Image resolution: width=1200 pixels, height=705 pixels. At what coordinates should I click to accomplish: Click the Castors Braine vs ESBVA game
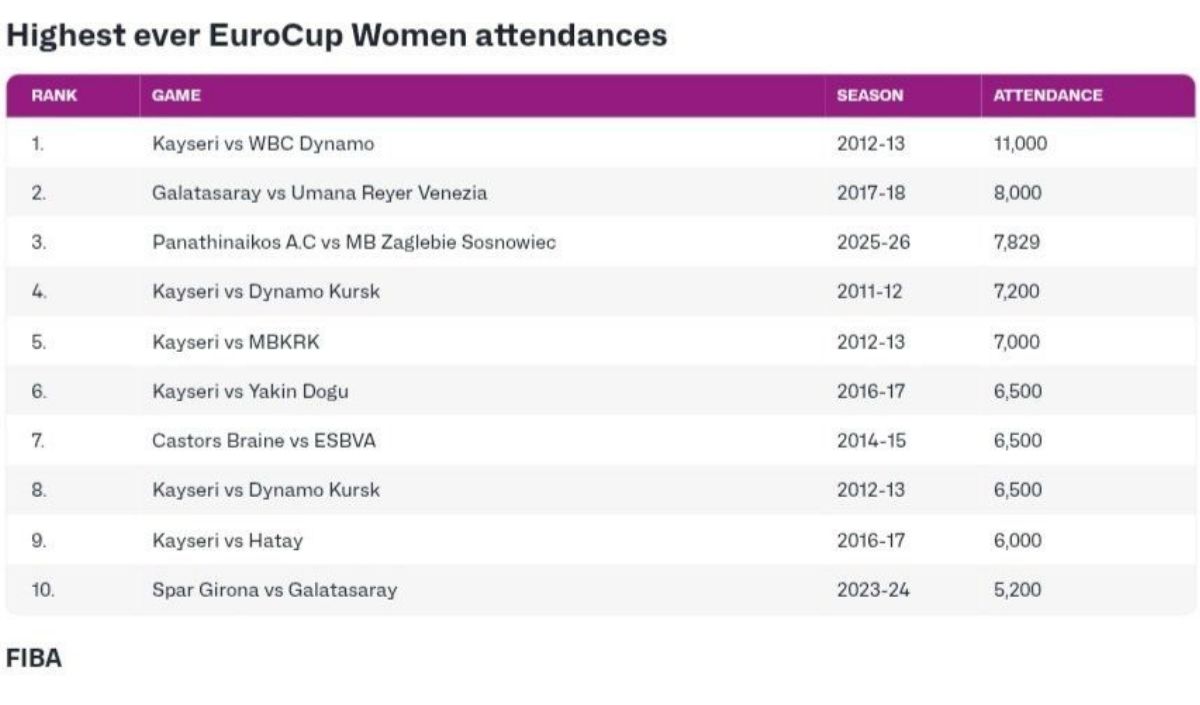pos(264,440)
